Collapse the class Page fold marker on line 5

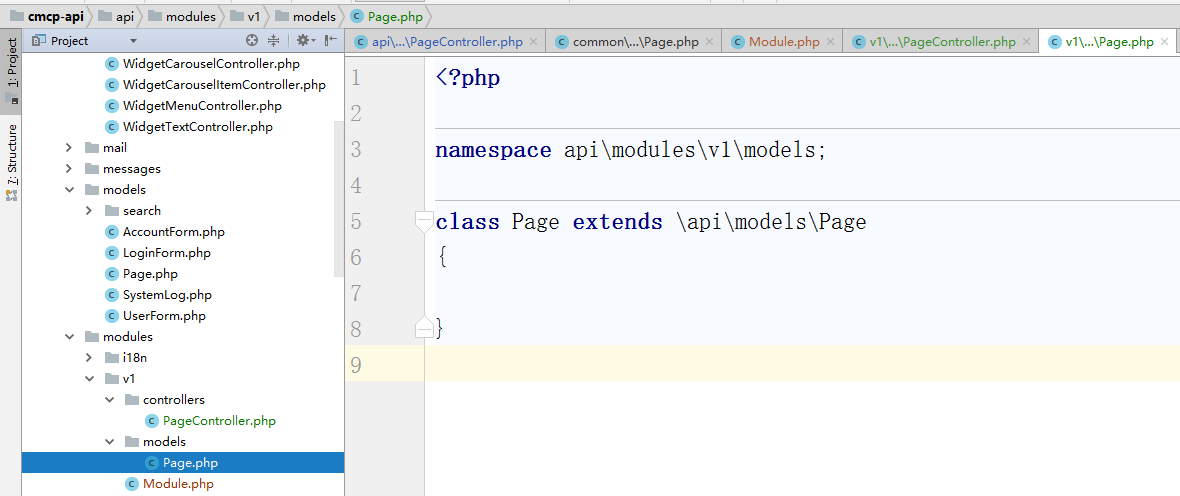424,222
